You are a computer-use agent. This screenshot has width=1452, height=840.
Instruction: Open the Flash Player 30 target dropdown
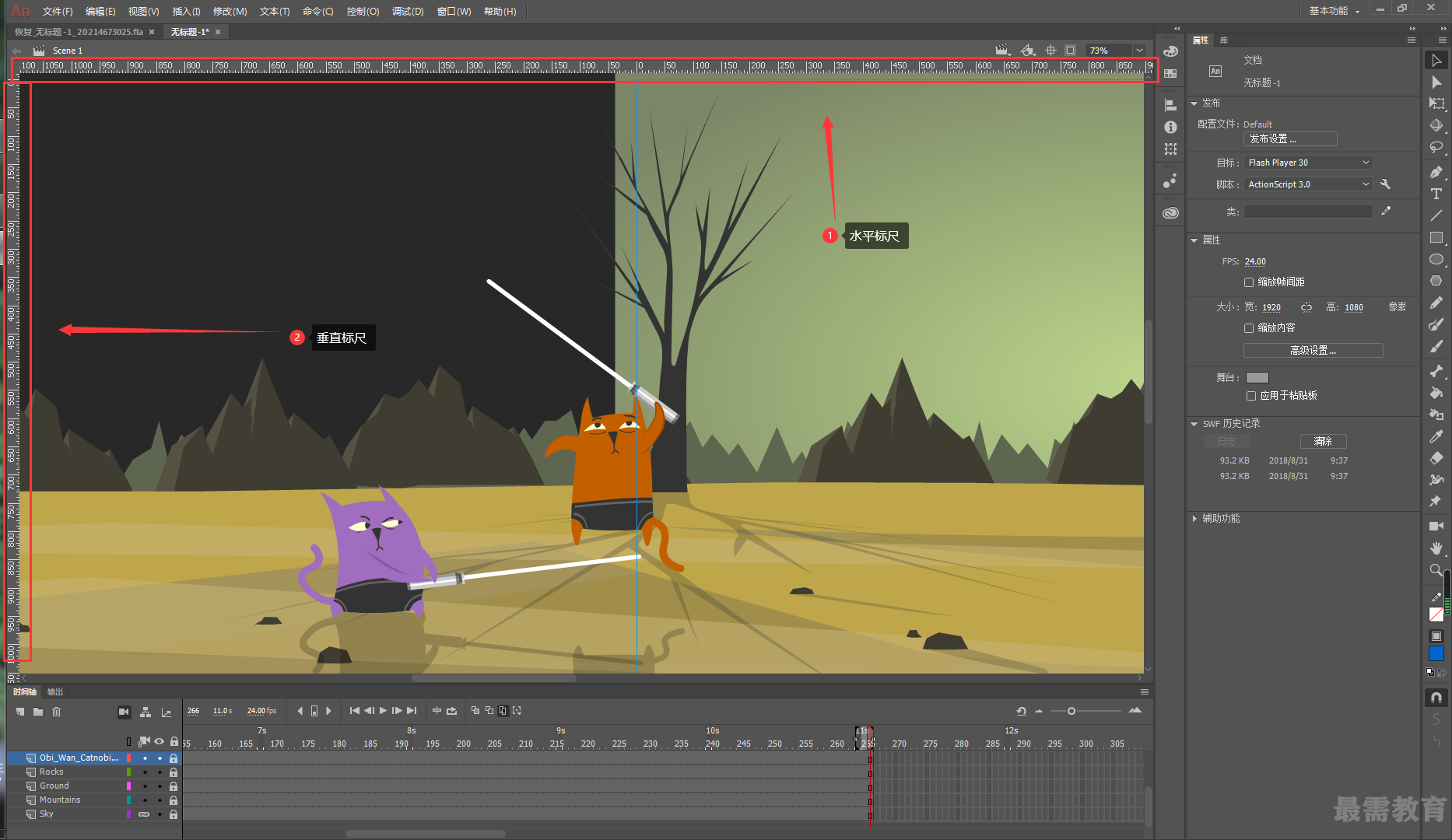coord(1307,163)
